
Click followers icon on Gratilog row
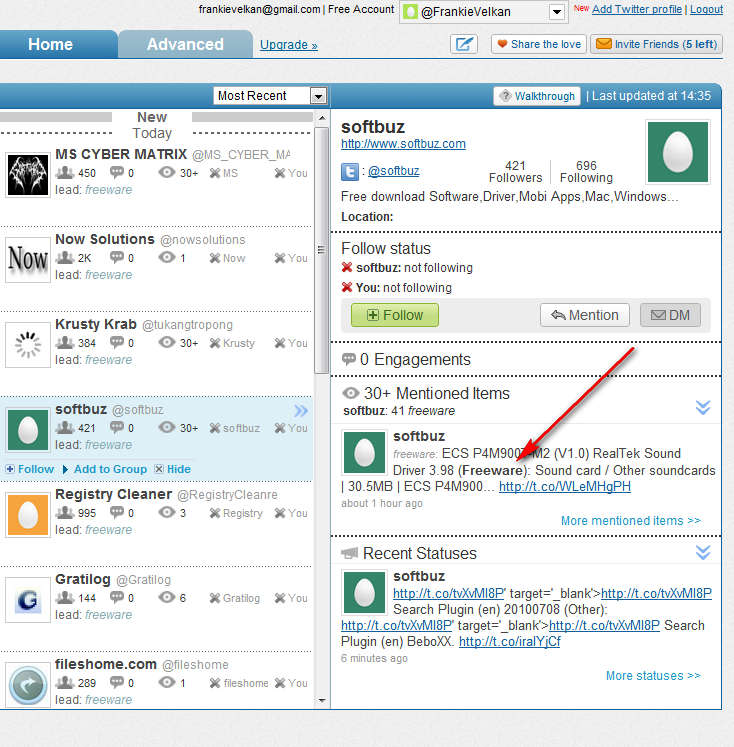coord(65,597)
